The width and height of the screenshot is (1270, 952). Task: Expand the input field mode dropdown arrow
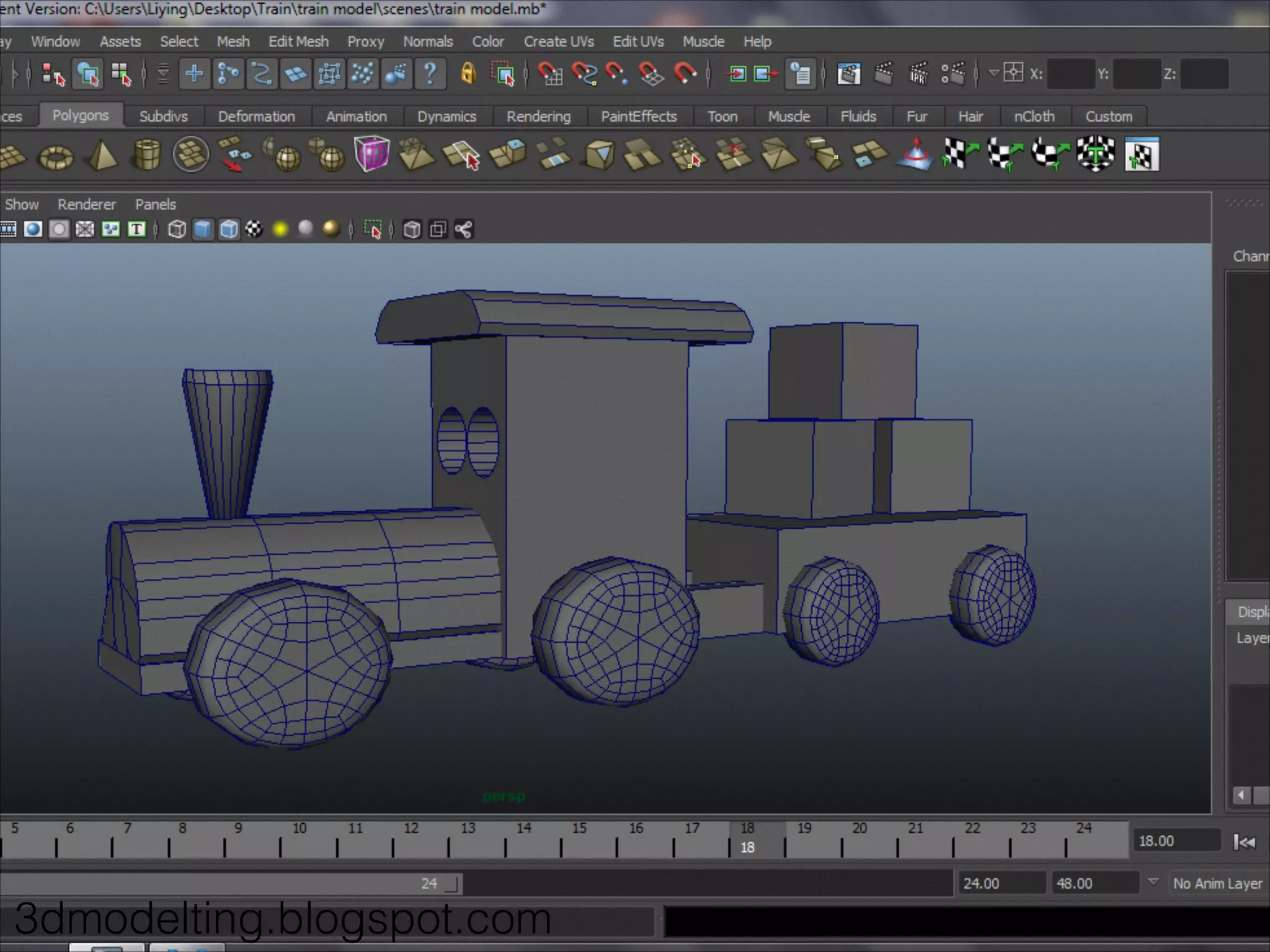993,73
